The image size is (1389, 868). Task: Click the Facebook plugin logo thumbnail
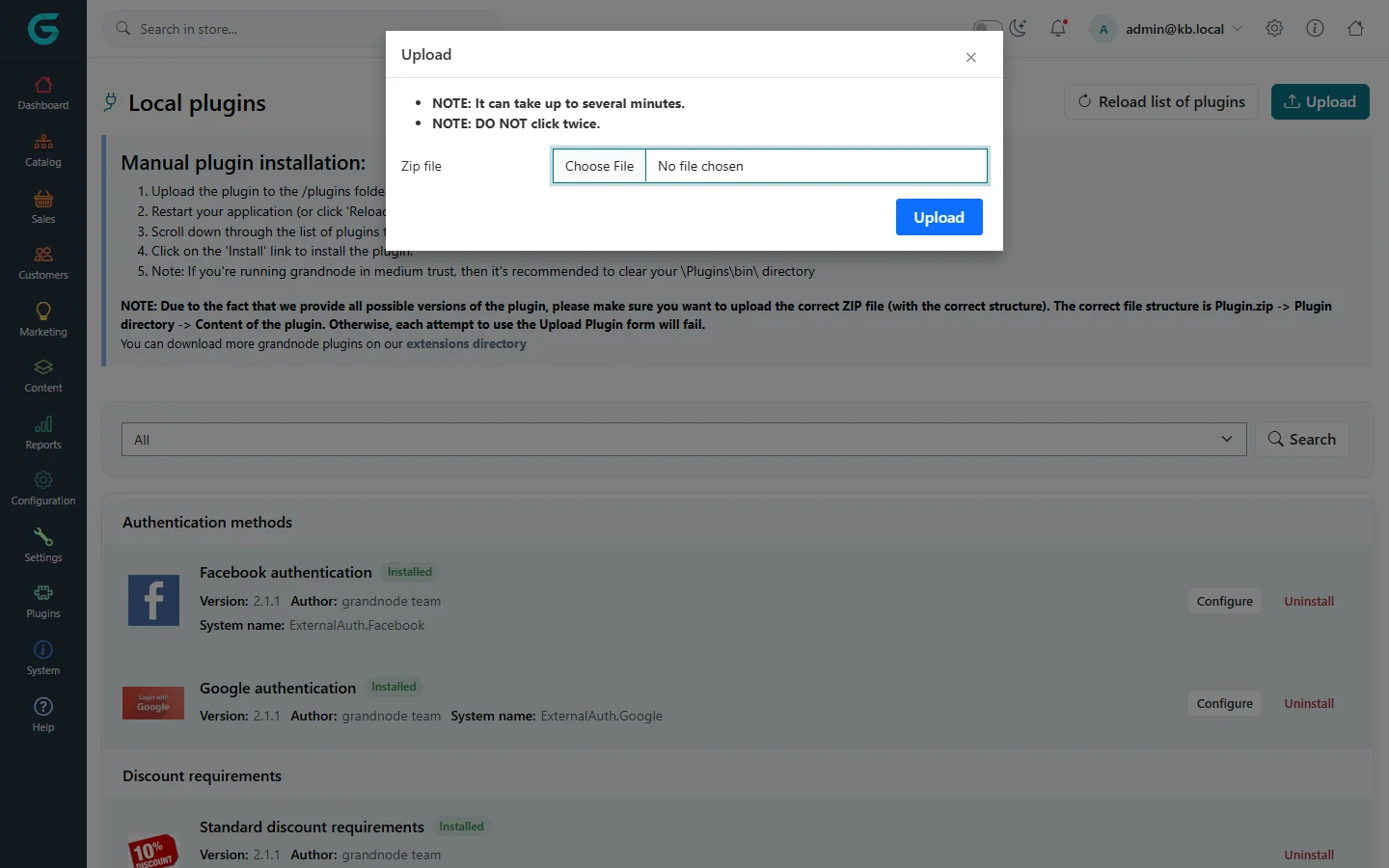pyautogui.click(x=153, y=600)
